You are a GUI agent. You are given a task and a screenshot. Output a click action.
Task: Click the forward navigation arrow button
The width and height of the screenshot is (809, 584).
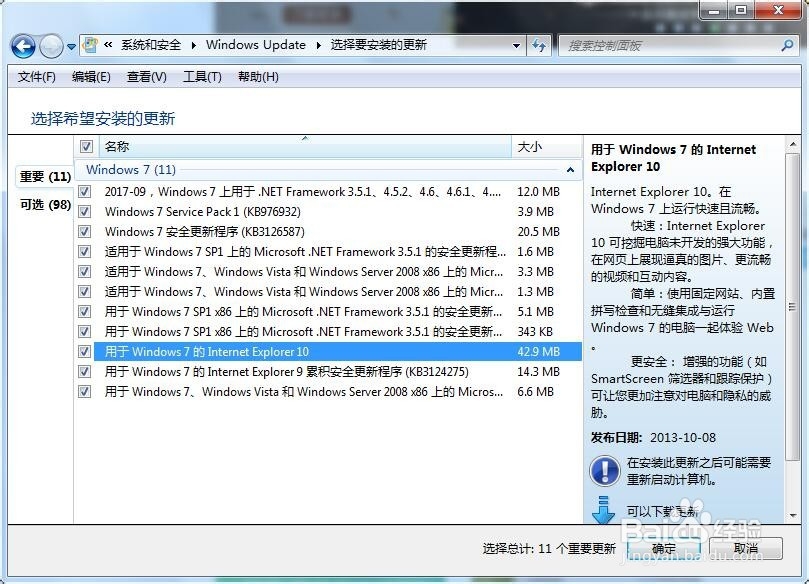coord(52,47)
